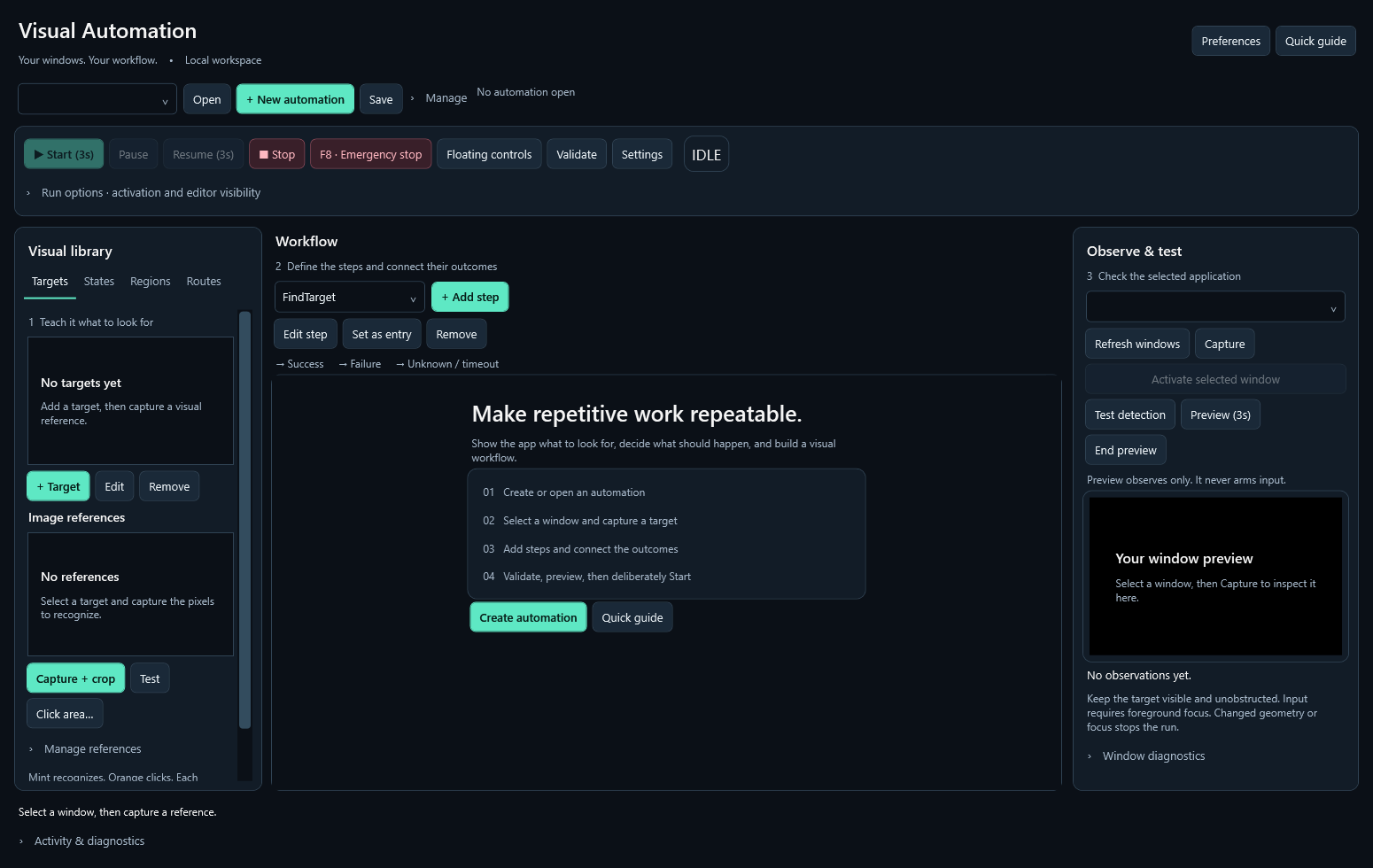Click the Pause button

pyautogui.click(x=134, y=154)
